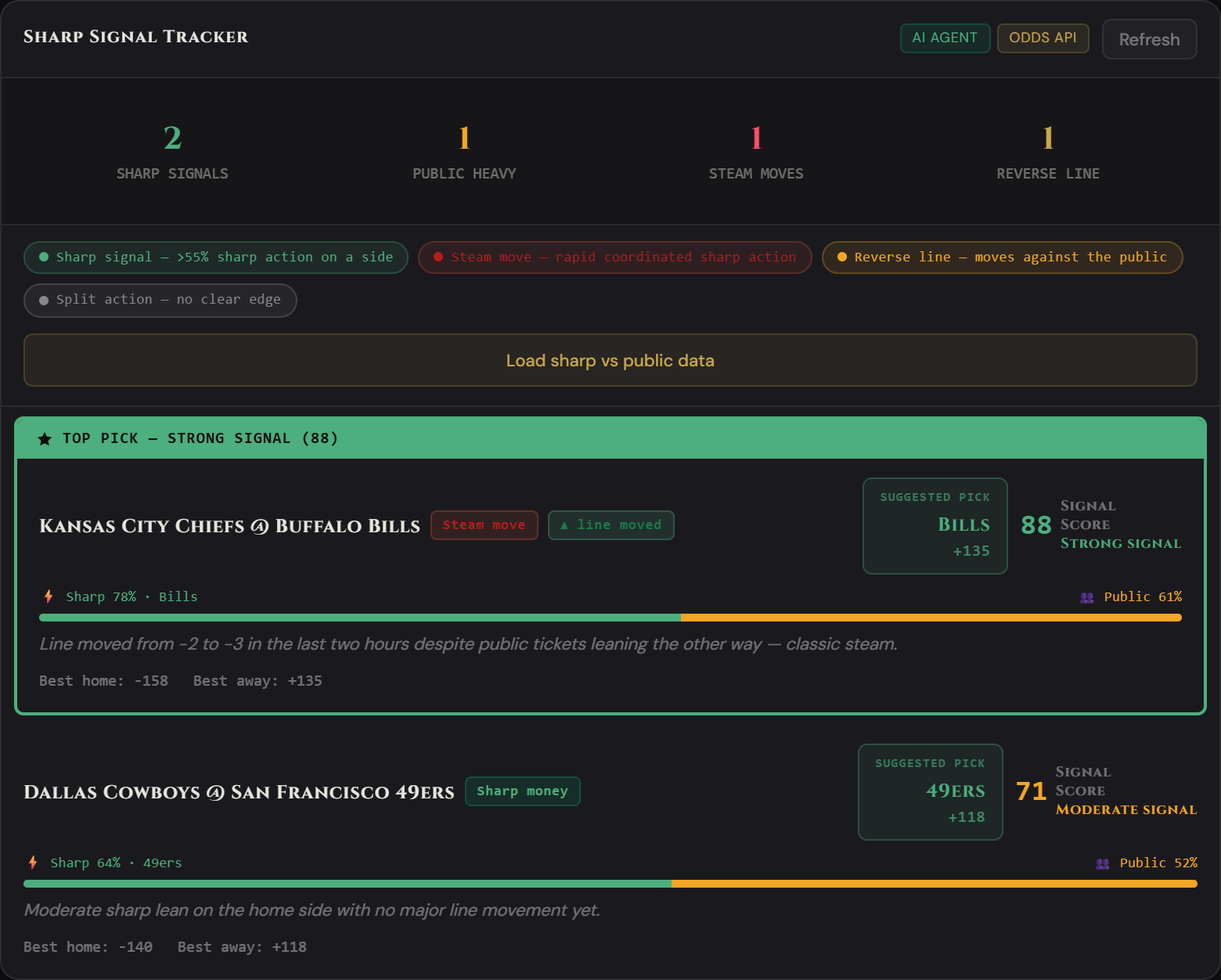Click the 'Best home: -140' odds text
1221x980 pixels.
pos(88,947)
